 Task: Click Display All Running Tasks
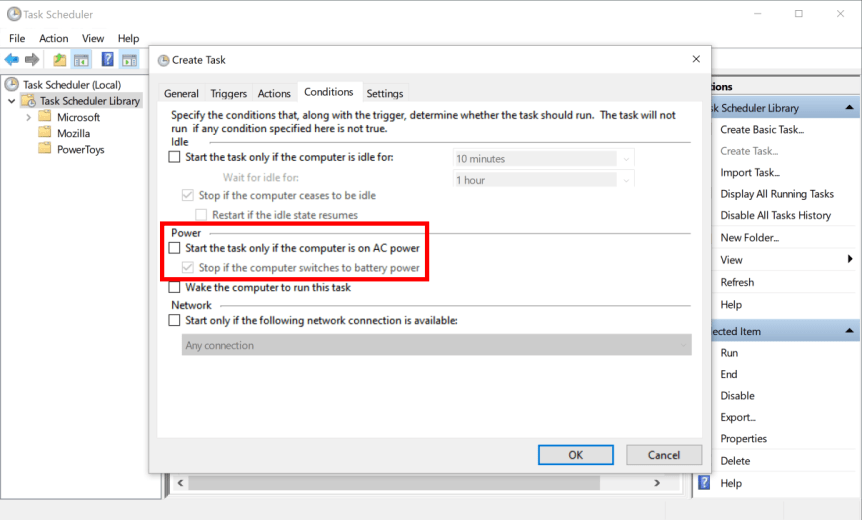(777, 194)
